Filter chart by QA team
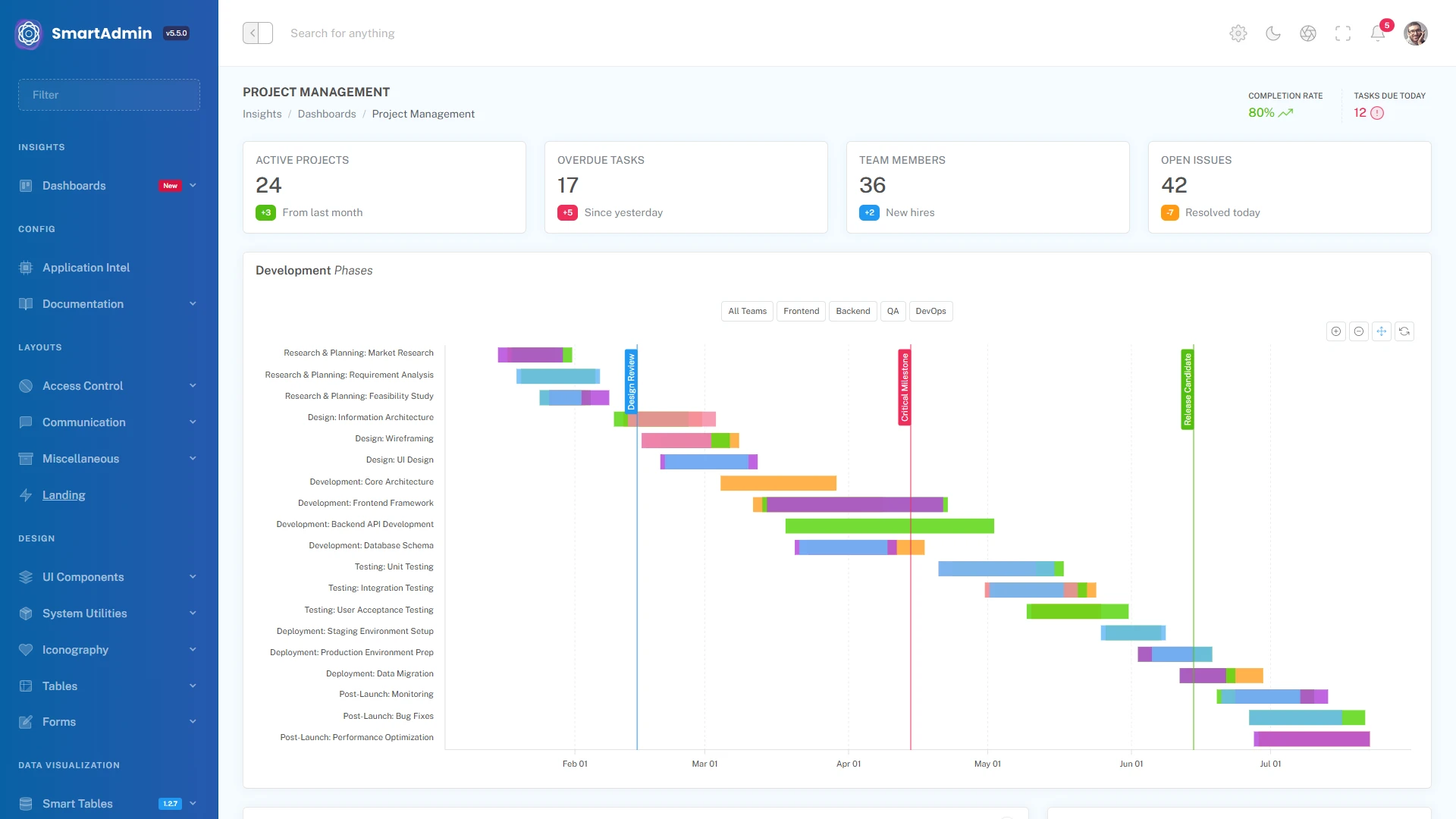 pyautogui.click(x=893, y=312)
